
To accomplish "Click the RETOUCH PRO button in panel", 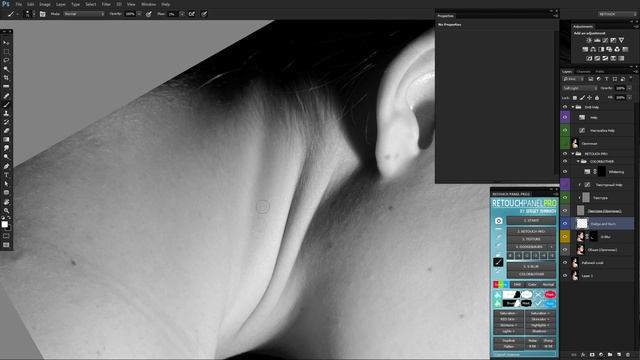I will point(531,231).
